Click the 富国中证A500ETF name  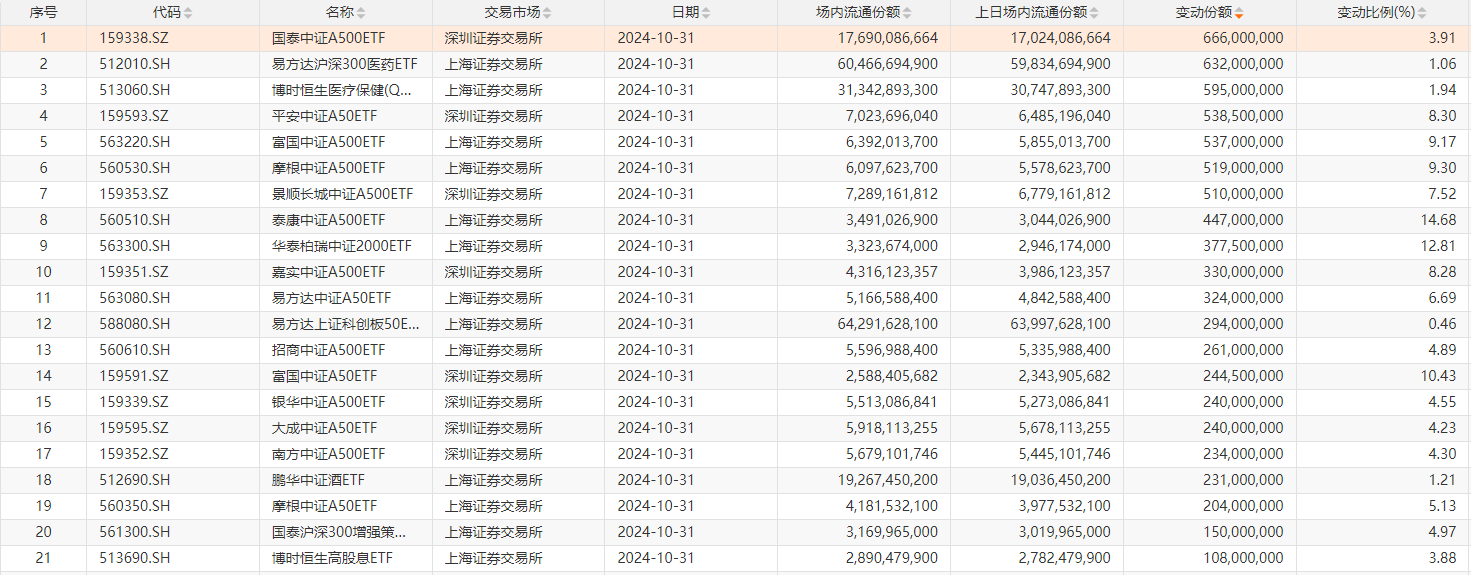[x=328, y=142]
